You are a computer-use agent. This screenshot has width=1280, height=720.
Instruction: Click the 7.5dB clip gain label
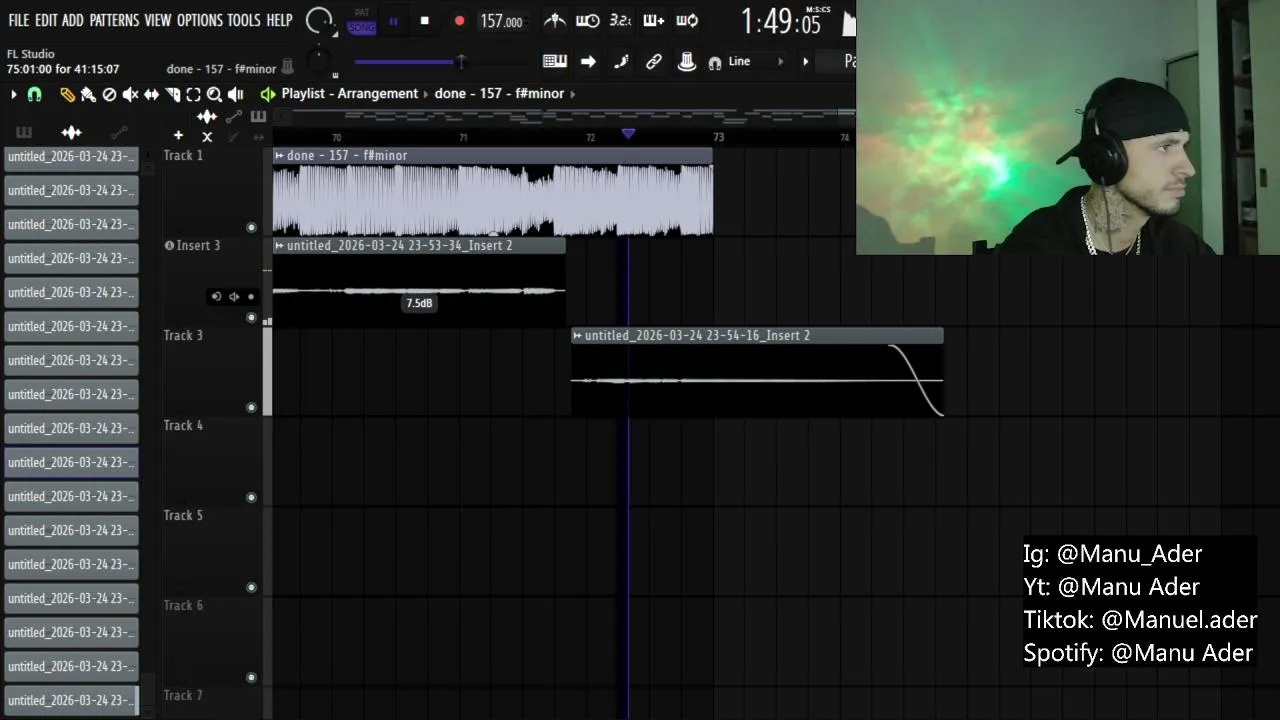click(419, 303)
